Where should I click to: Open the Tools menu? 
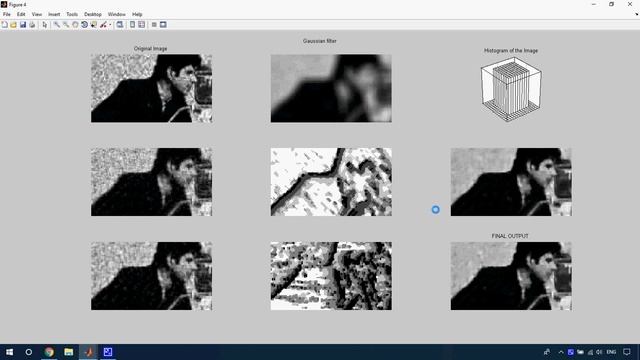72,14
